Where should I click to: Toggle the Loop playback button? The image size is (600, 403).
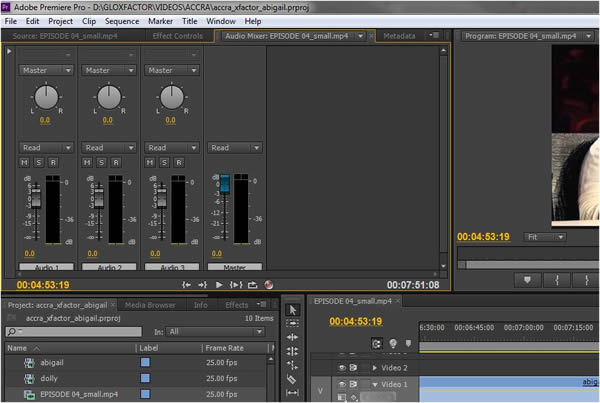[253, 285]
